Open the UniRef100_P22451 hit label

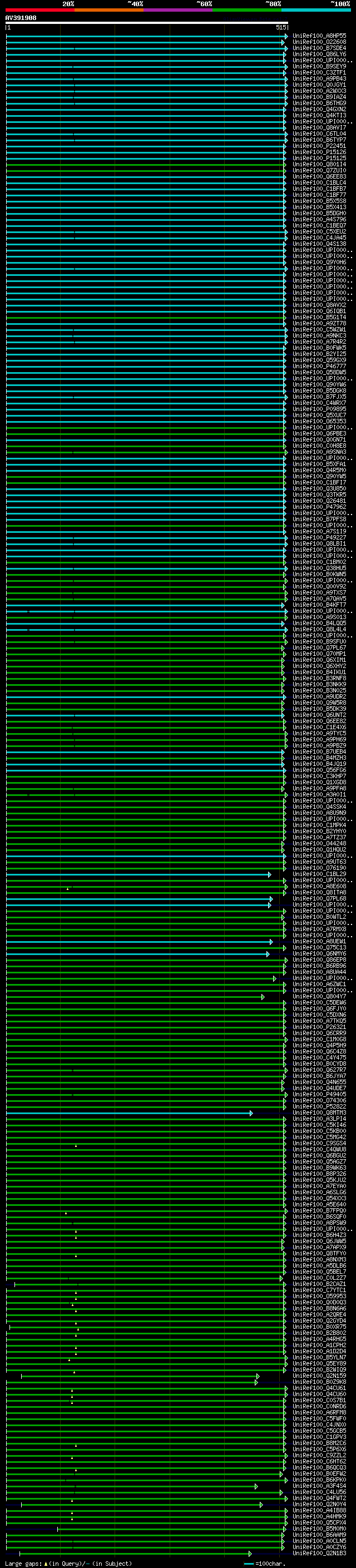pos(319,146)
